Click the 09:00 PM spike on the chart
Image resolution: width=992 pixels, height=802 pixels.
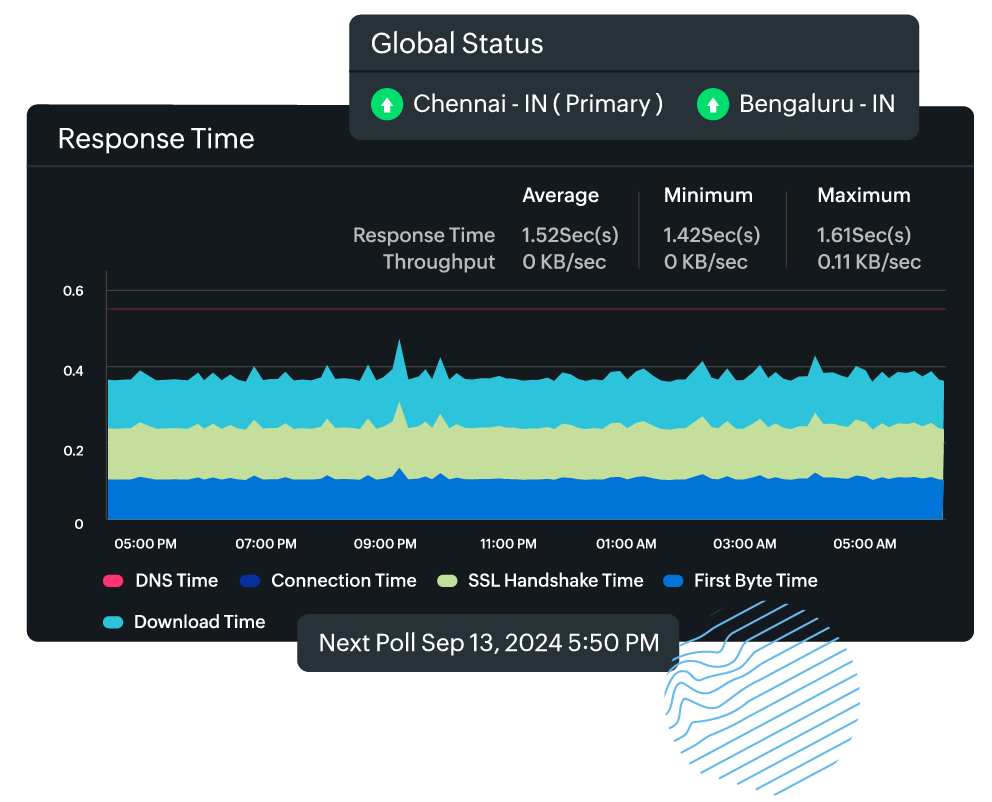click(399, 345)
